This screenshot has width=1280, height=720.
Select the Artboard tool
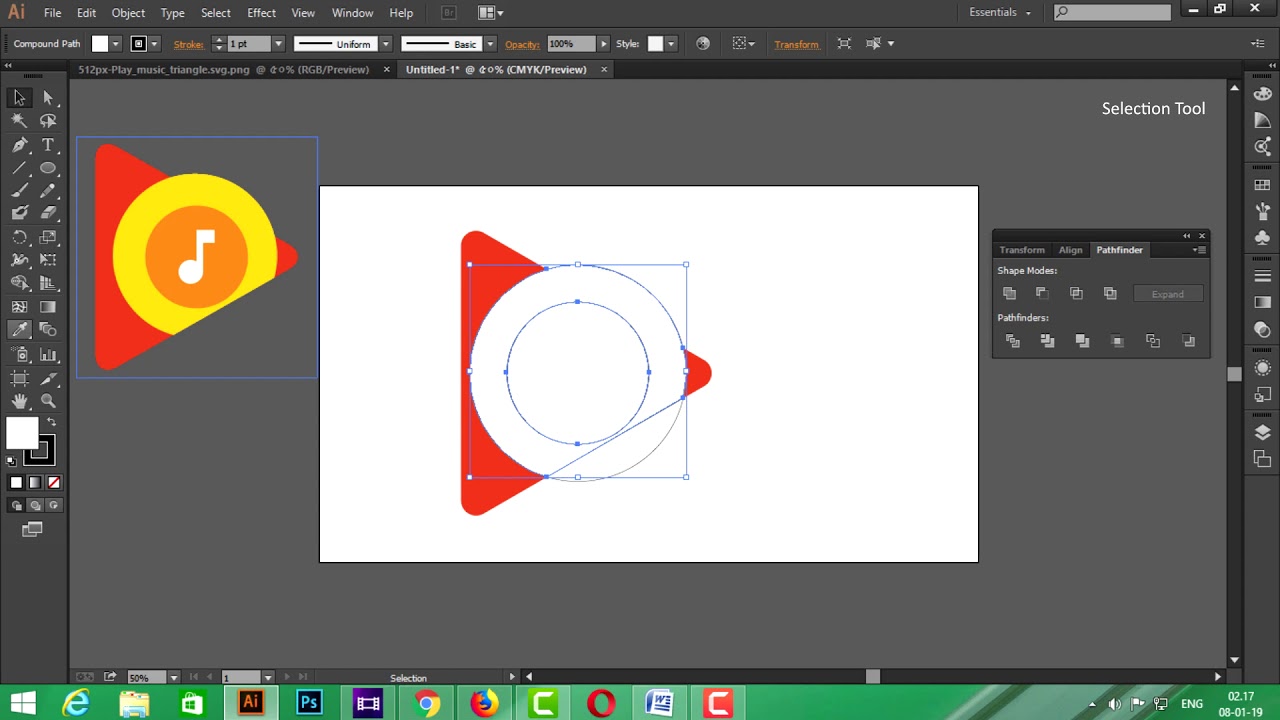click(19, 378)
